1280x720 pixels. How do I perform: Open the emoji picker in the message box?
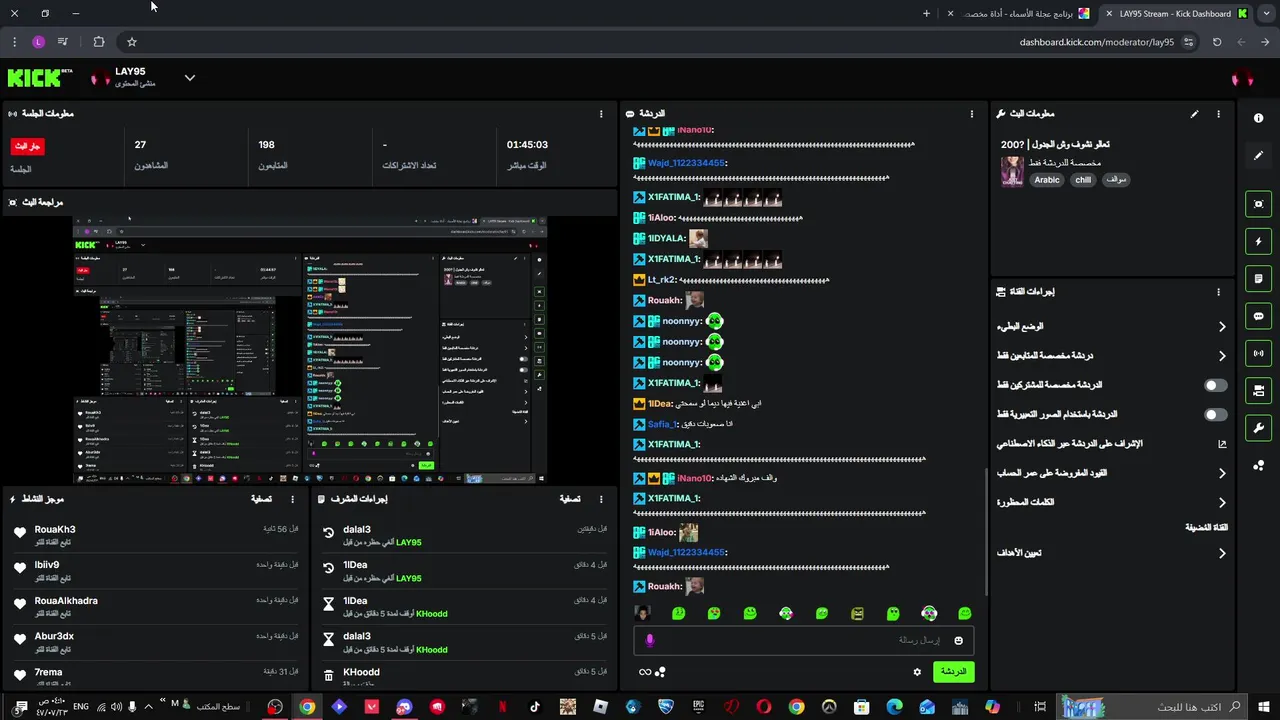pyautogui.click(x=958, y=640)
